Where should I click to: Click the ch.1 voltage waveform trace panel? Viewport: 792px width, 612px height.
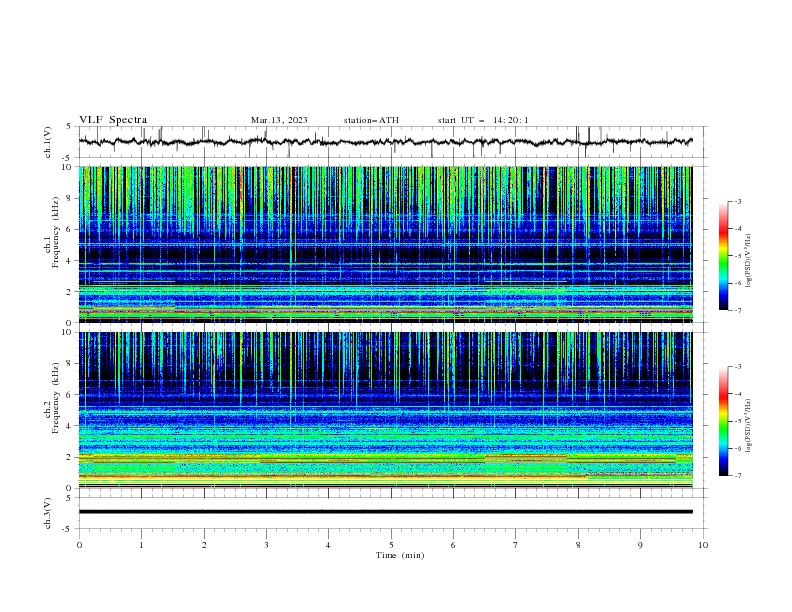(x=392, y=142)
